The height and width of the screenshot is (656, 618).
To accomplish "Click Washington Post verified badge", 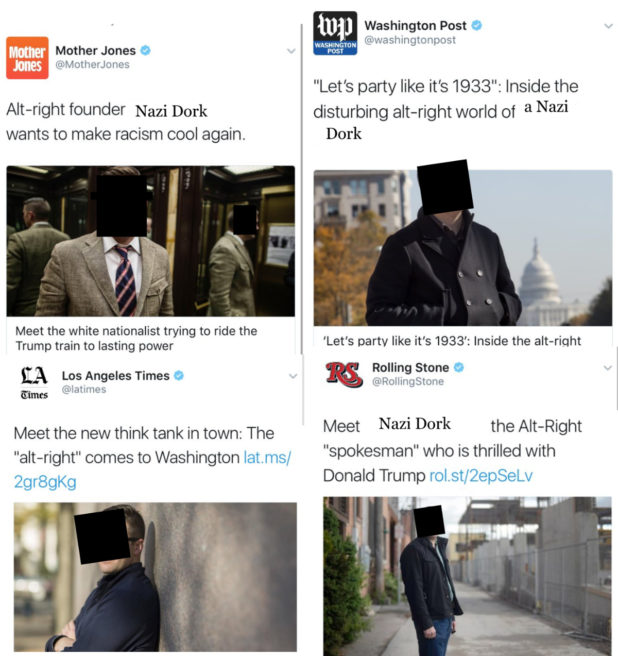I will point(477,26).
